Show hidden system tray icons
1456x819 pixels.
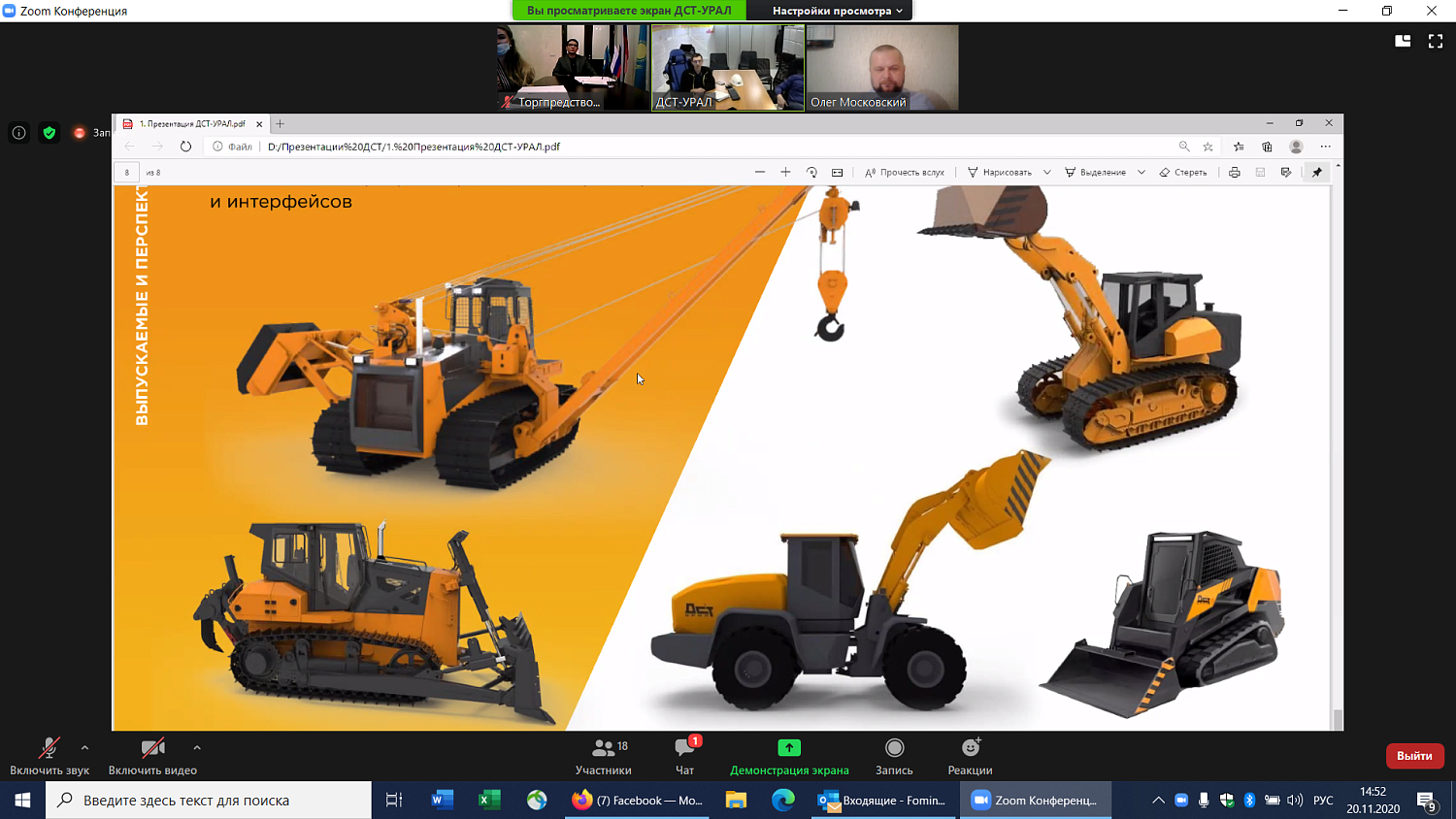coord(1158,800)
